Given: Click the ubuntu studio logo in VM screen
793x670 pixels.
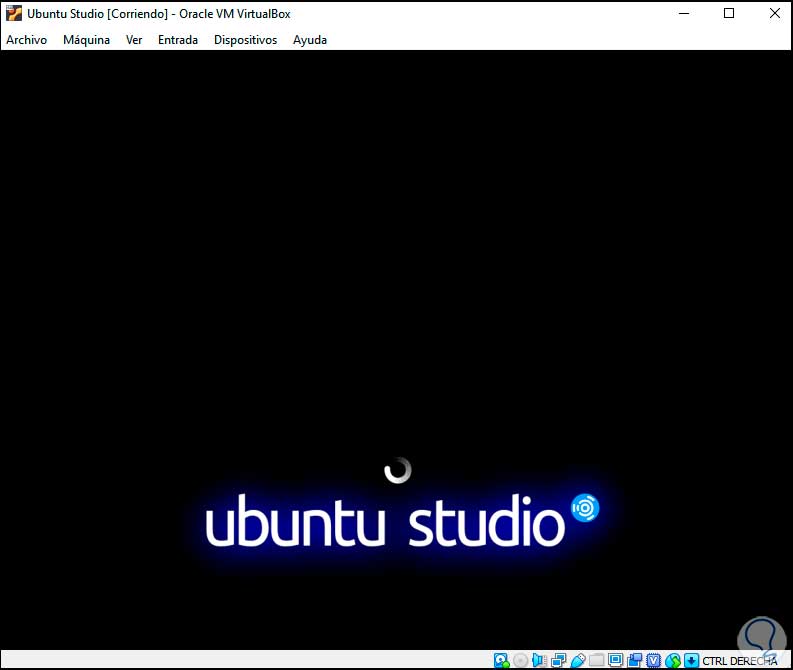Looking at the screenshot, I should click(402, 520).
